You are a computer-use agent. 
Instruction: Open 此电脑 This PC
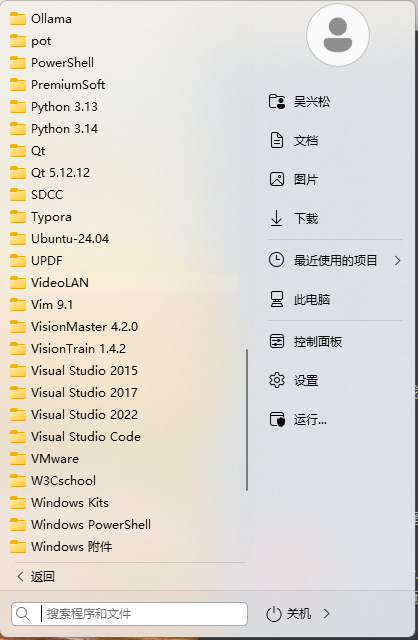click(x=300, y=300)
